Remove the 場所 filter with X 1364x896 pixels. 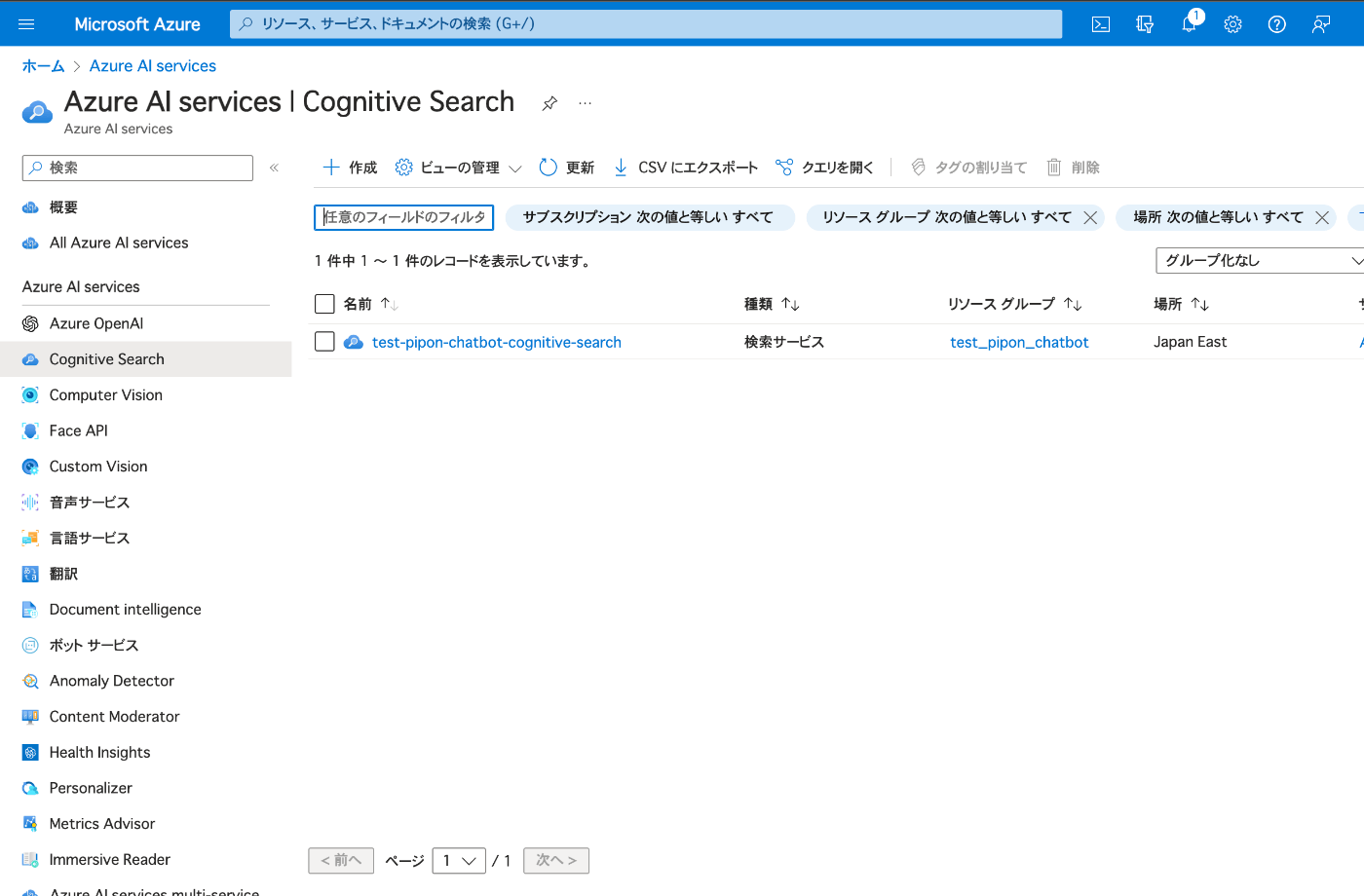click(1322, 217)
